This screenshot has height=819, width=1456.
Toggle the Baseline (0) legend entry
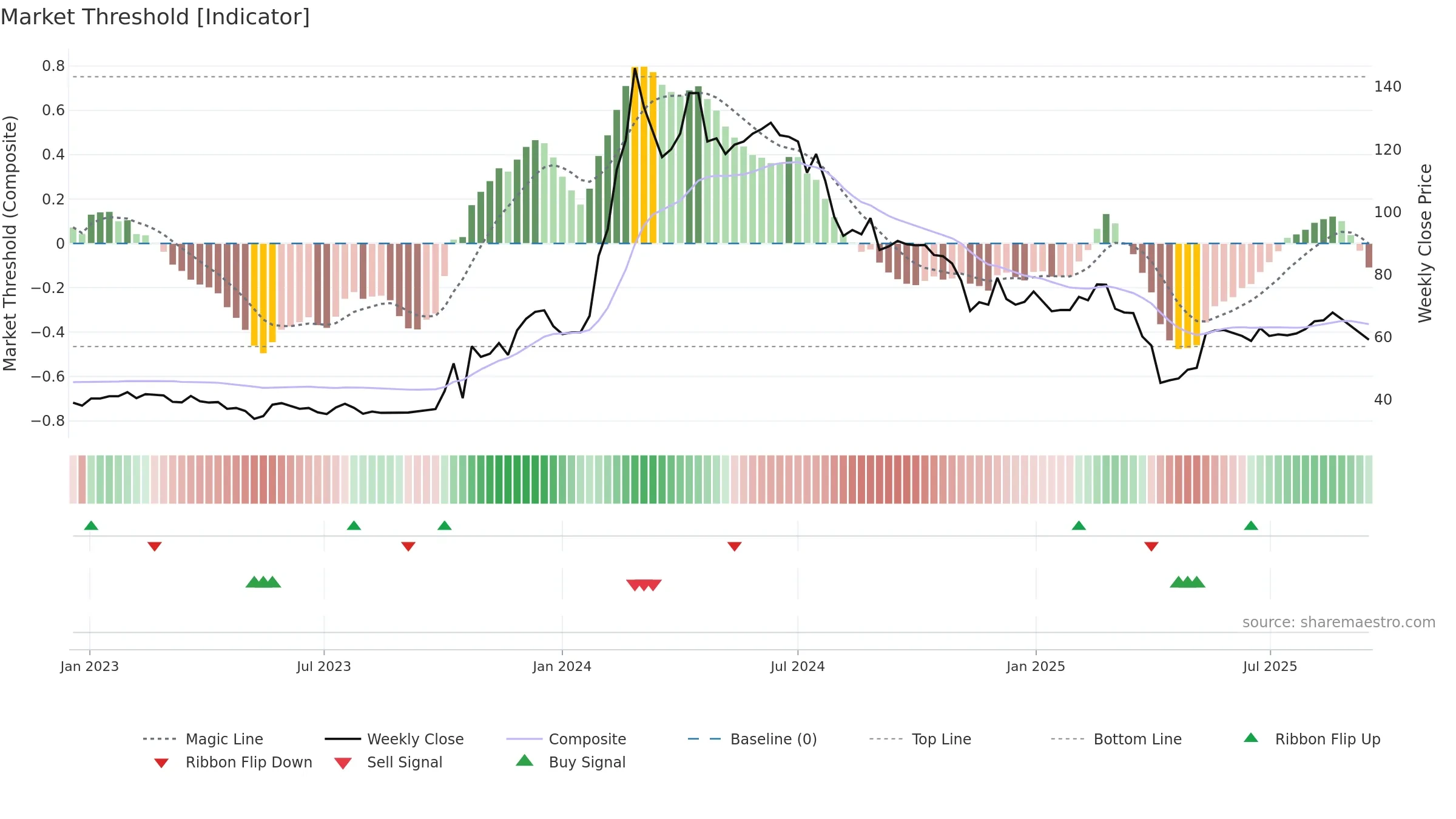point(752,739)
